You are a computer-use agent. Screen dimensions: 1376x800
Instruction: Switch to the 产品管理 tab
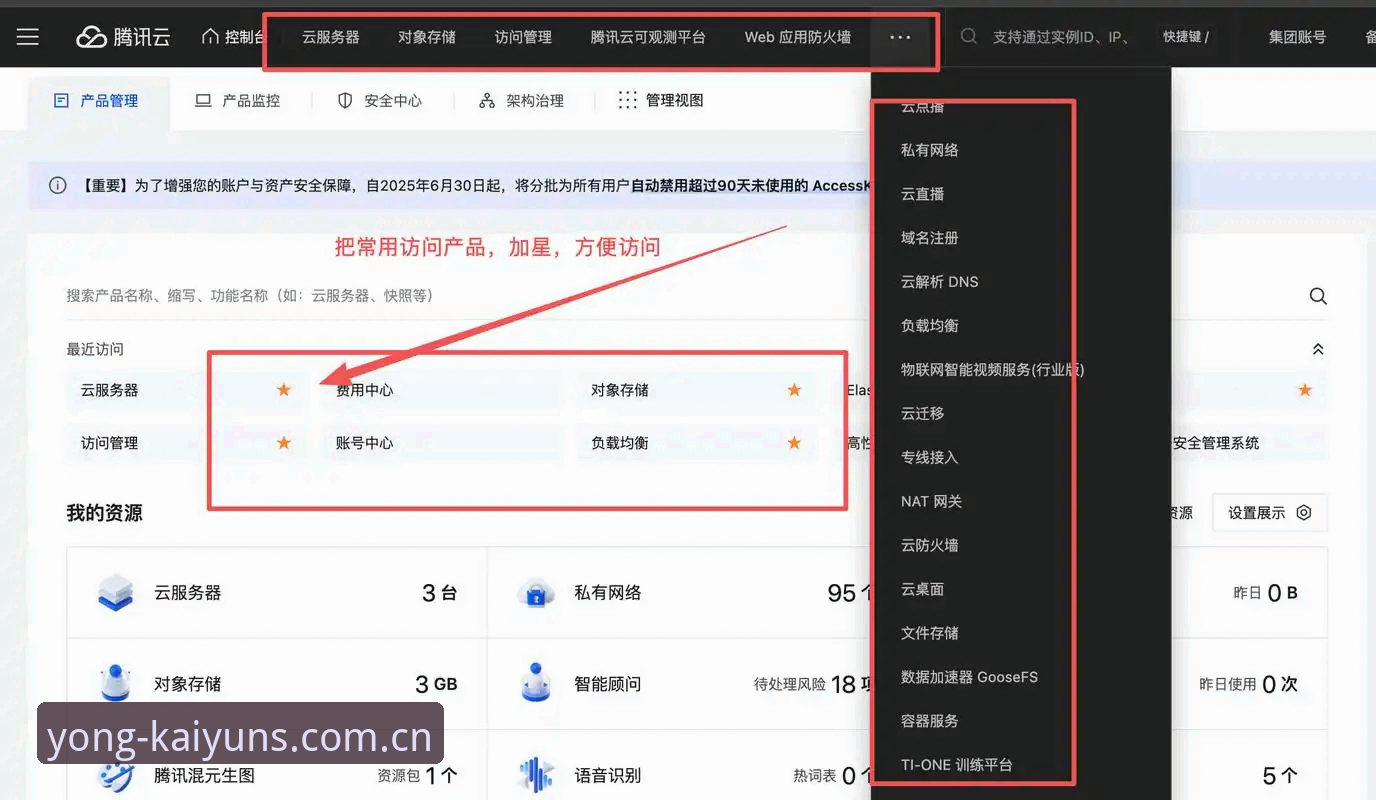[97, 100]
